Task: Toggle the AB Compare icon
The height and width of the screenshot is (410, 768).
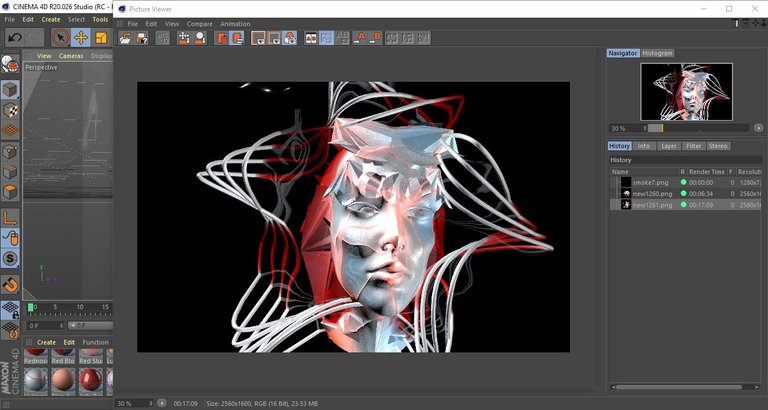Action: 311,38
